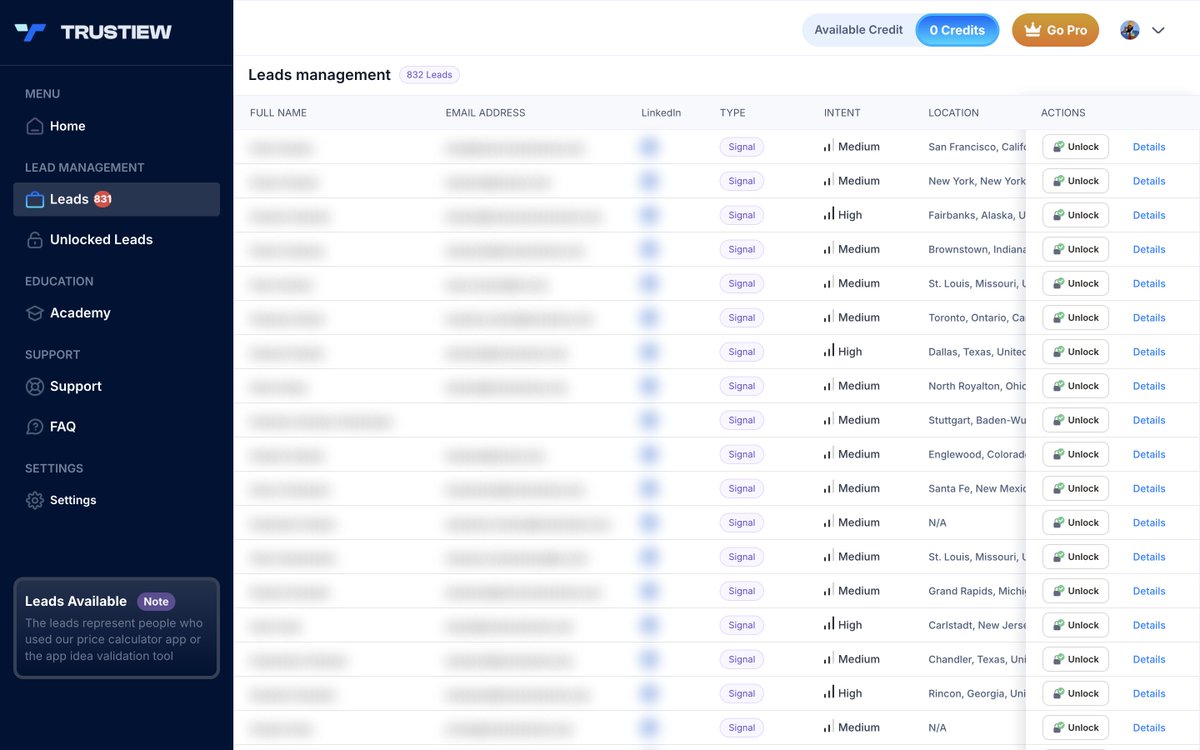Click the Leads briefcase icon

click(35, 199)
